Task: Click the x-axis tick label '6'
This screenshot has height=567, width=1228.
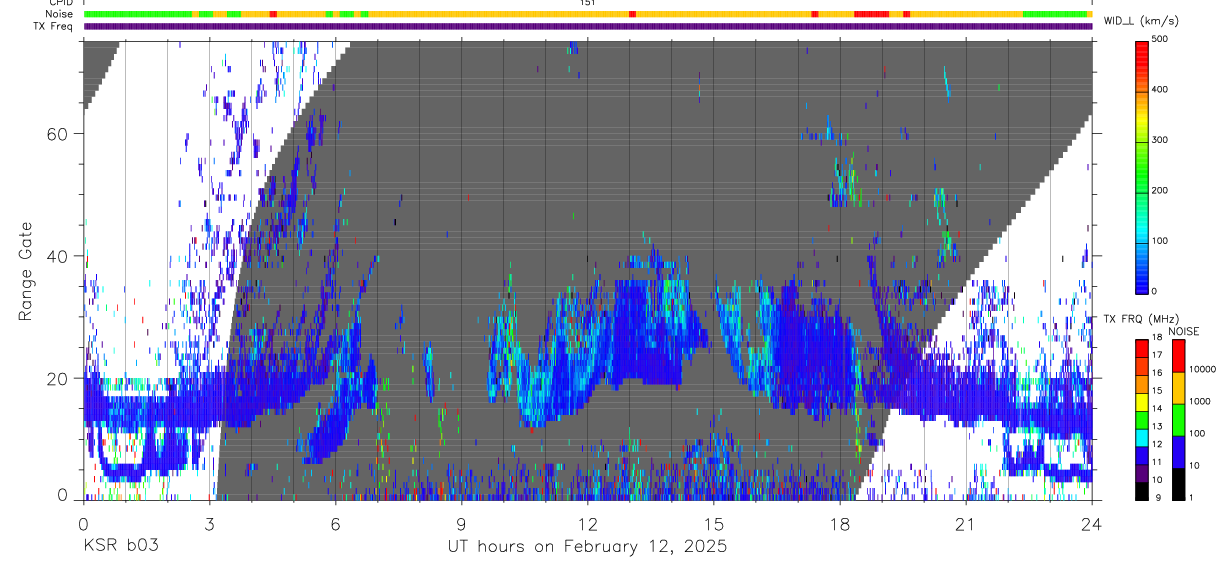Action: point(335,524)
